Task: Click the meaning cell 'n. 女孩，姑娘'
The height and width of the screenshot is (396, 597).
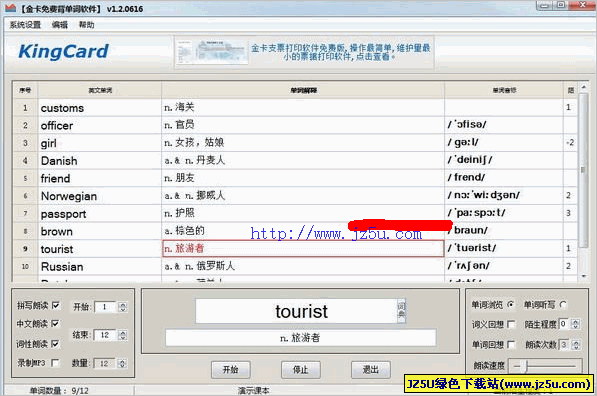Action: coord(303,143)
